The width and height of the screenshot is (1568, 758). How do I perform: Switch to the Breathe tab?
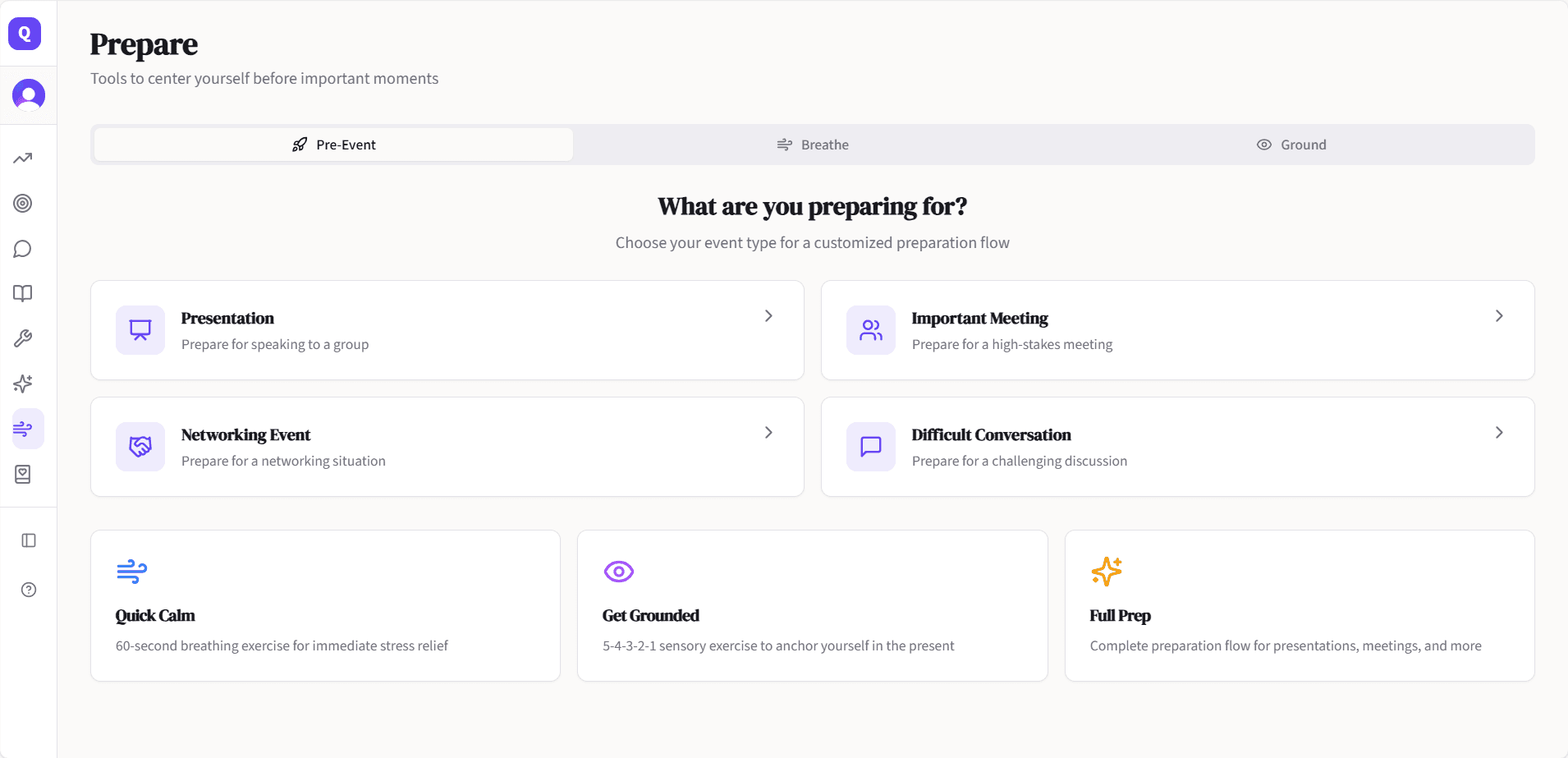(813, 145)
